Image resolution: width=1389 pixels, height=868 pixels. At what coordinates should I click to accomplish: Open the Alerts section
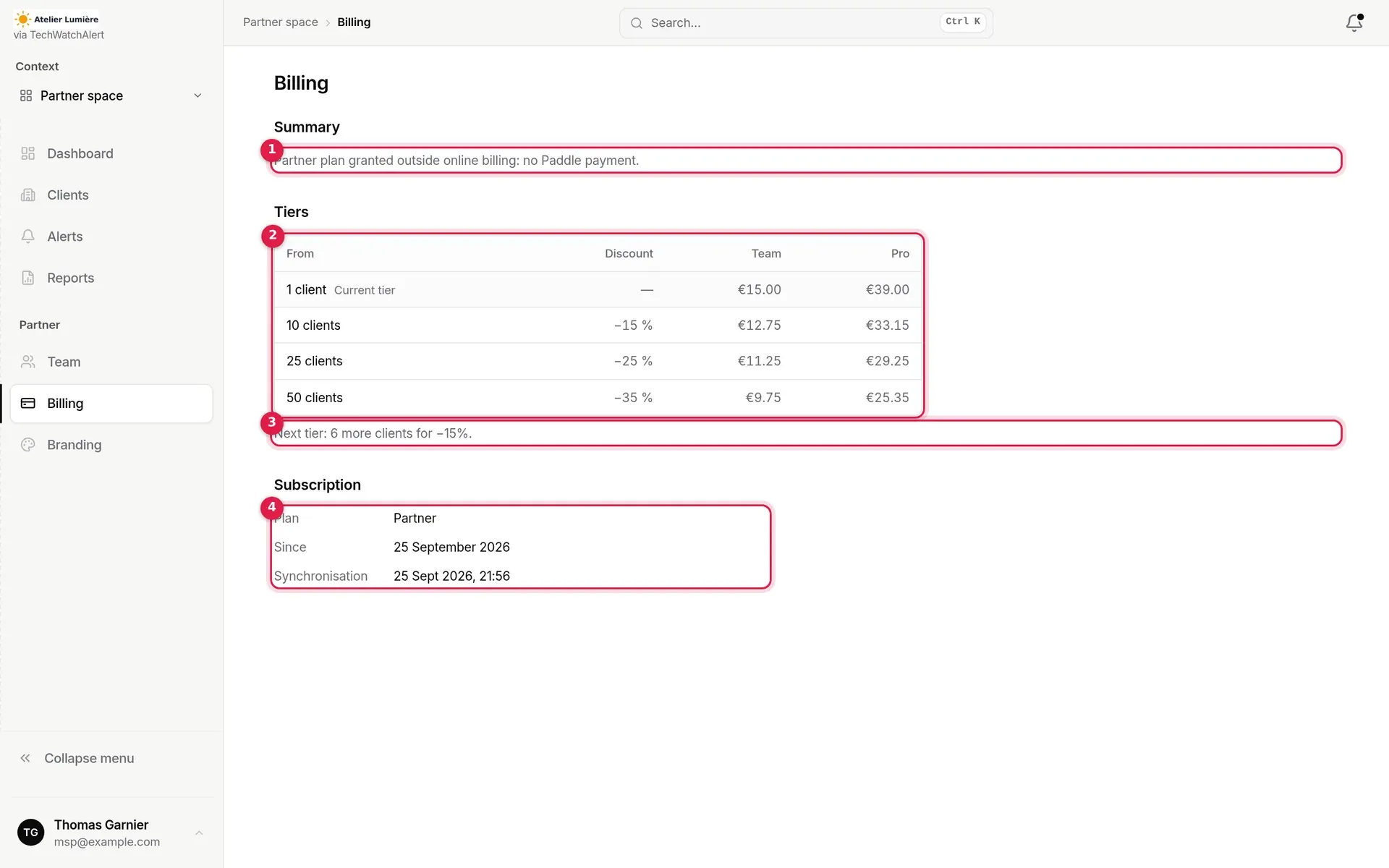[111, 237]
